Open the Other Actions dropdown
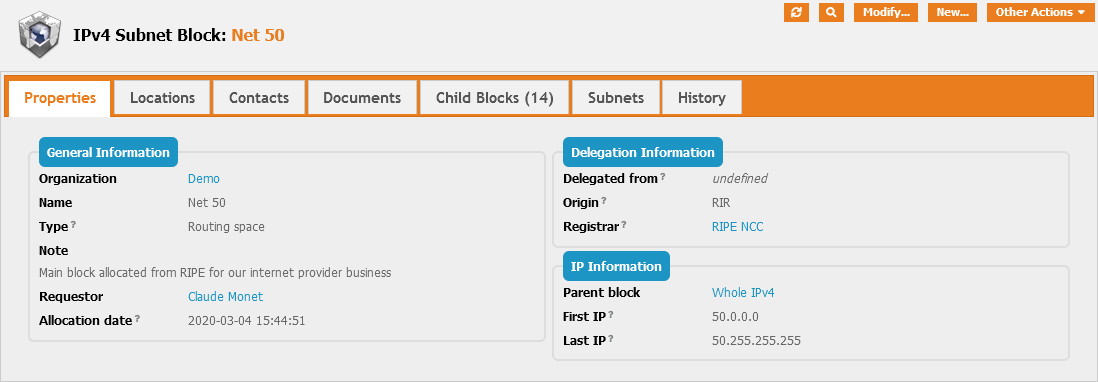 [1040, 13]
